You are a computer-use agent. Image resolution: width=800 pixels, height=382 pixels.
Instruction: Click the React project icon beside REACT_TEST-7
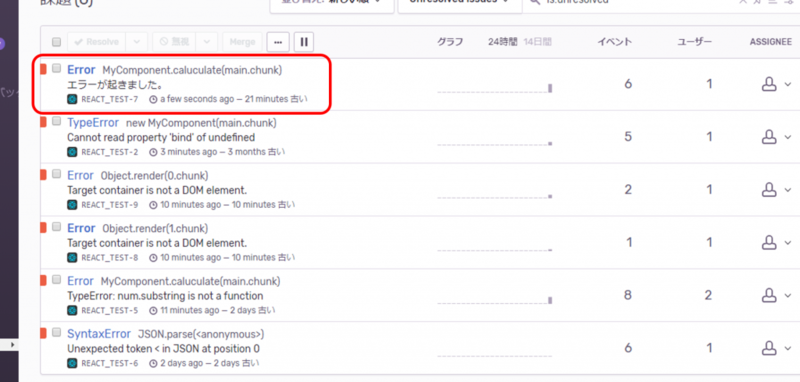click(72, 99)
